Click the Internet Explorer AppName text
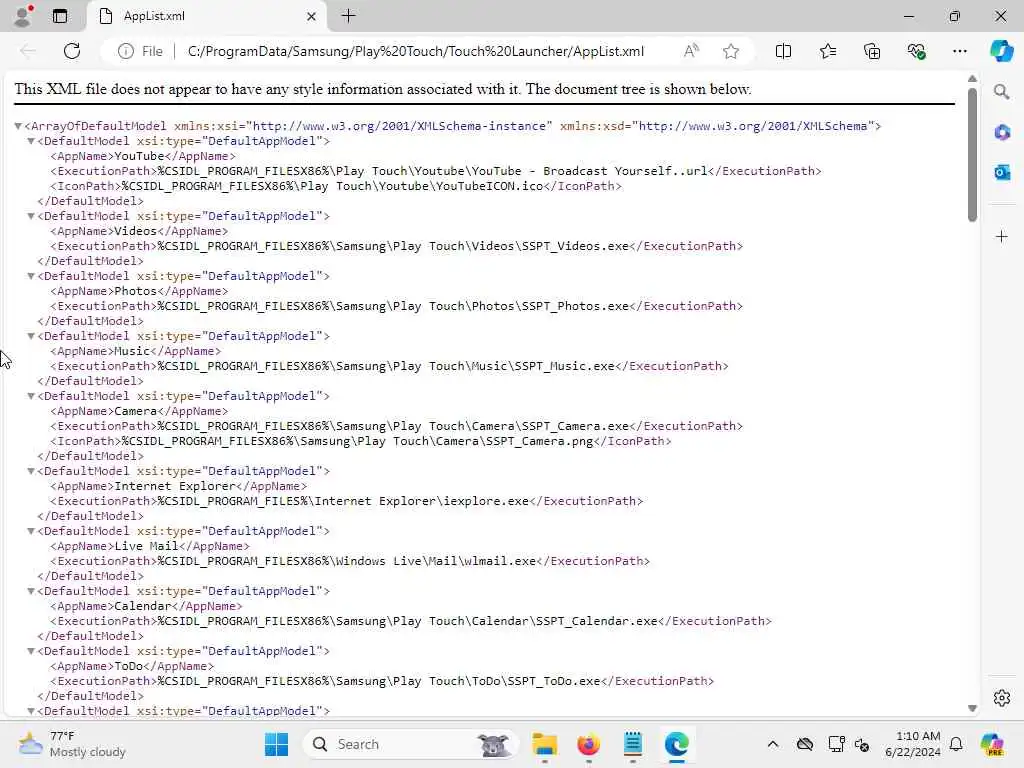Image resolution: width=1024 pixels, height=768 pixels. [x=174, y=487]
